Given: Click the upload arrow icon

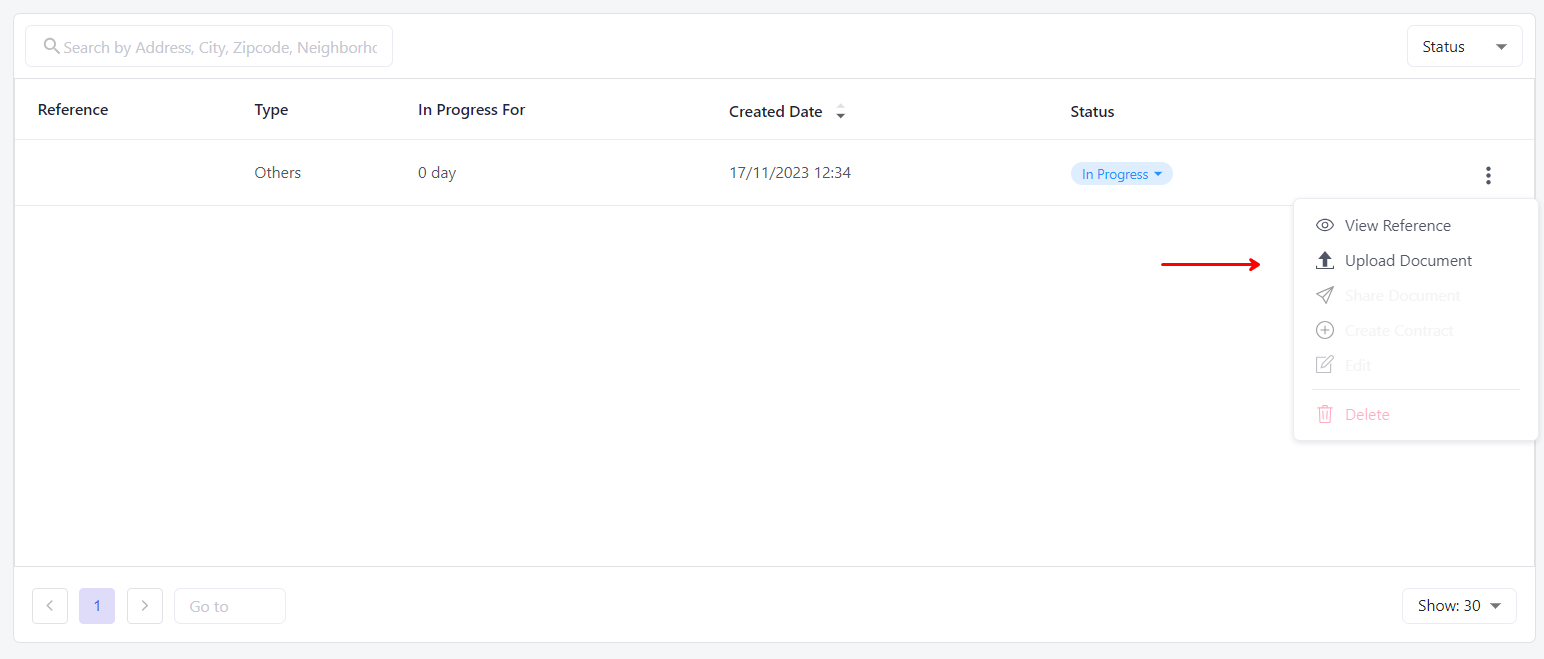Looking at the screenshot, I should point(1325,261).
